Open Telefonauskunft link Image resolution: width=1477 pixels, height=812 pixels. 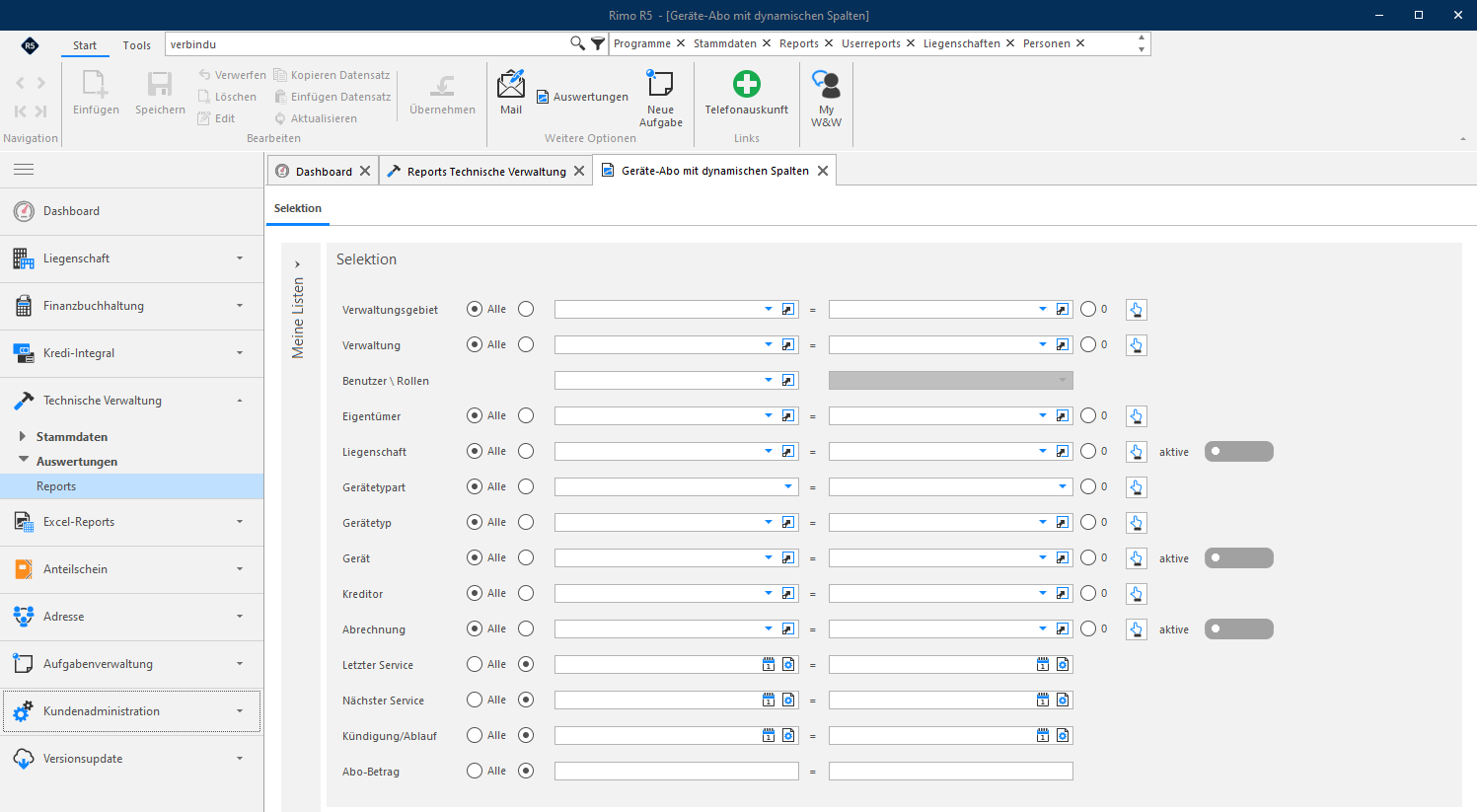click(x=747, y=93)
